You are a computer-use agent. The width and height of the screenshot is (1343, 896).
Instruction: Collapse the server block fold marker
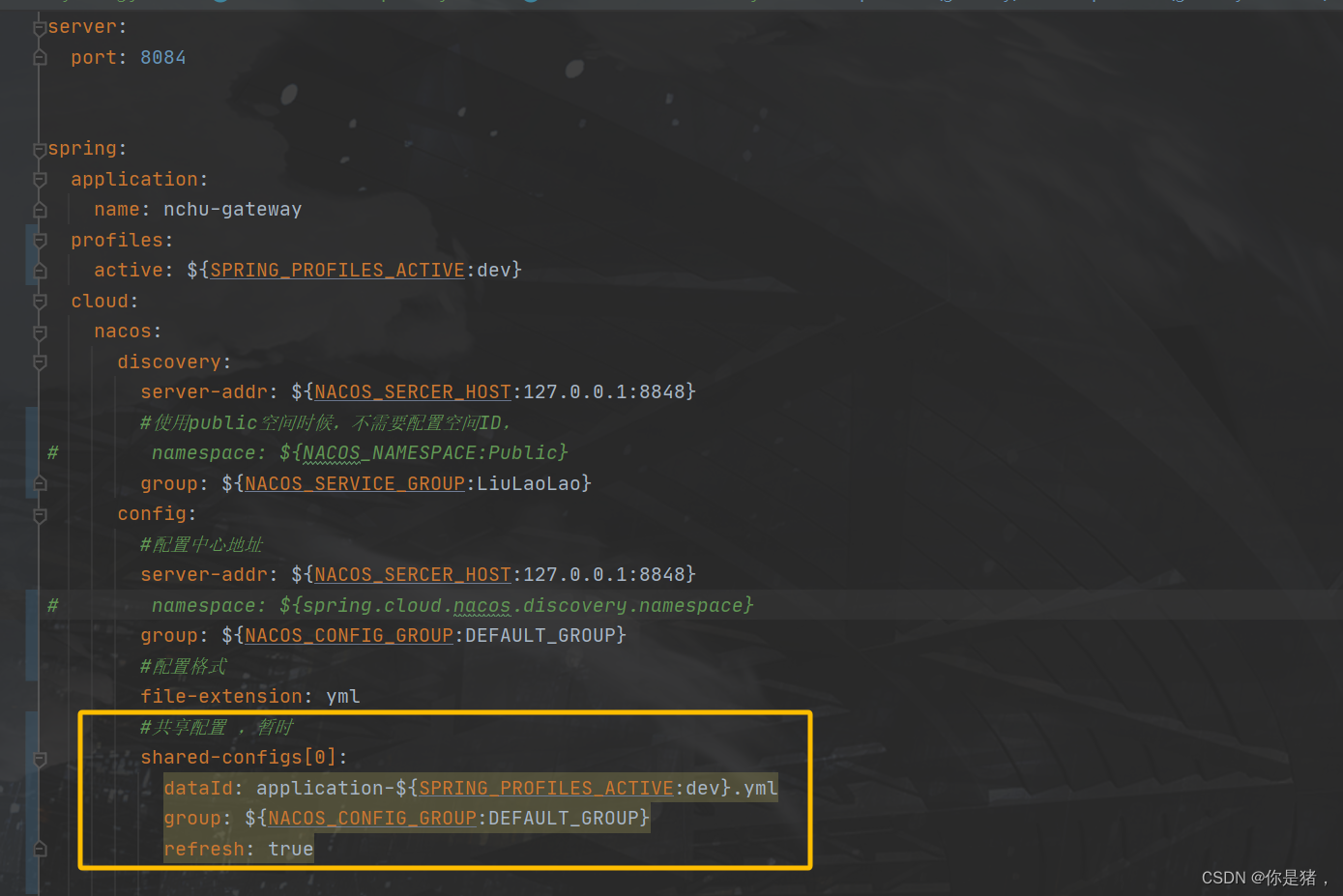(40, 27)
